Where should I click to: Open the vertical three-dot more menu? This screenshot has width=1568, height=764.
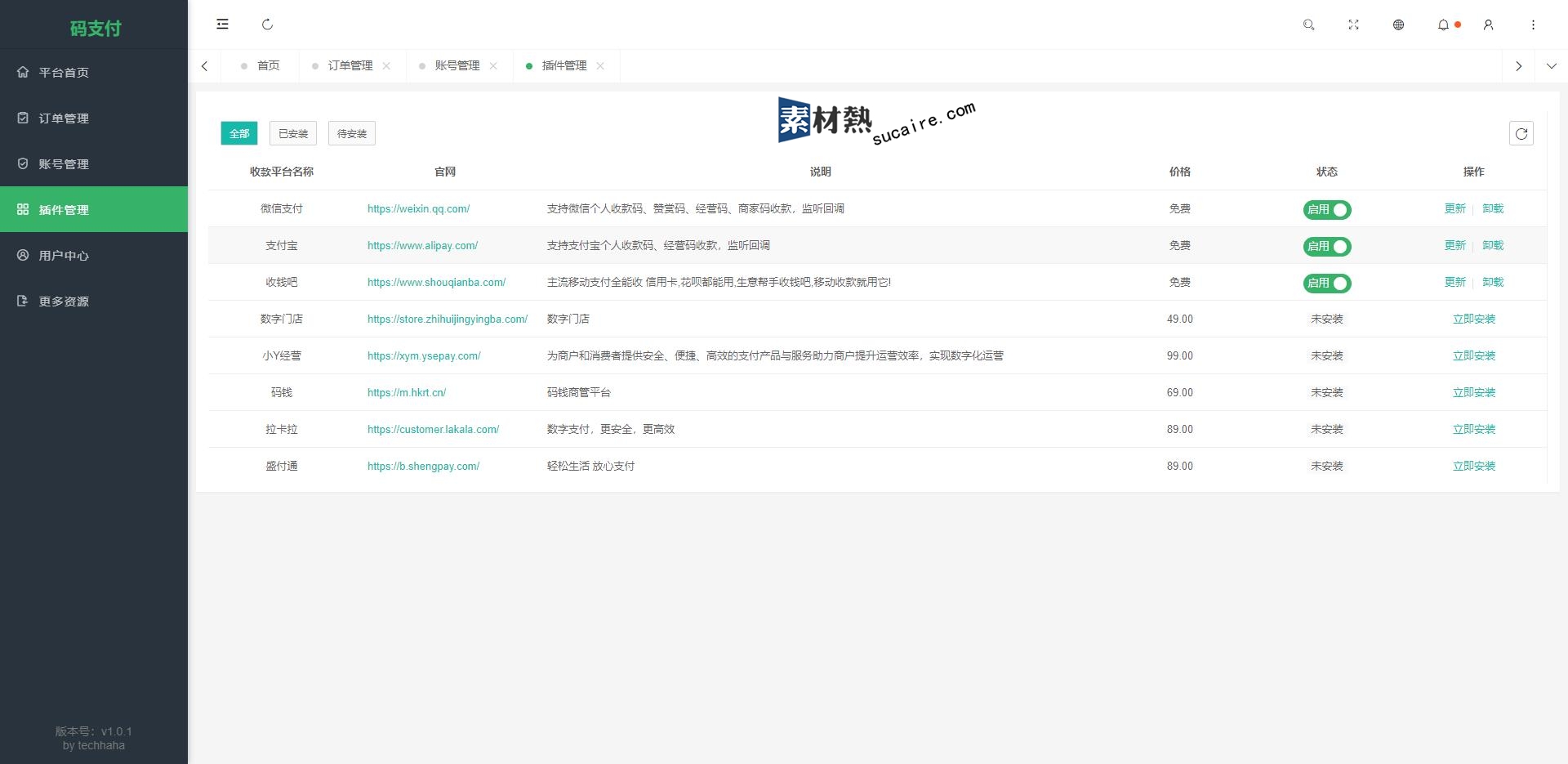1533,25
